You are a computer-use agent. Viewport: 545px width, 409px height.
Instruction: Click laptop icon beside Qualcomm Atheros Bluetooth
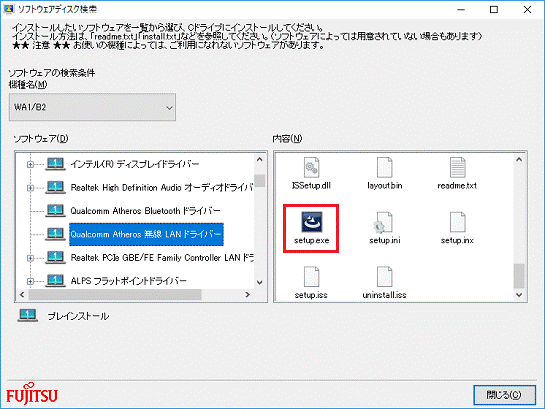click(55, 211)
